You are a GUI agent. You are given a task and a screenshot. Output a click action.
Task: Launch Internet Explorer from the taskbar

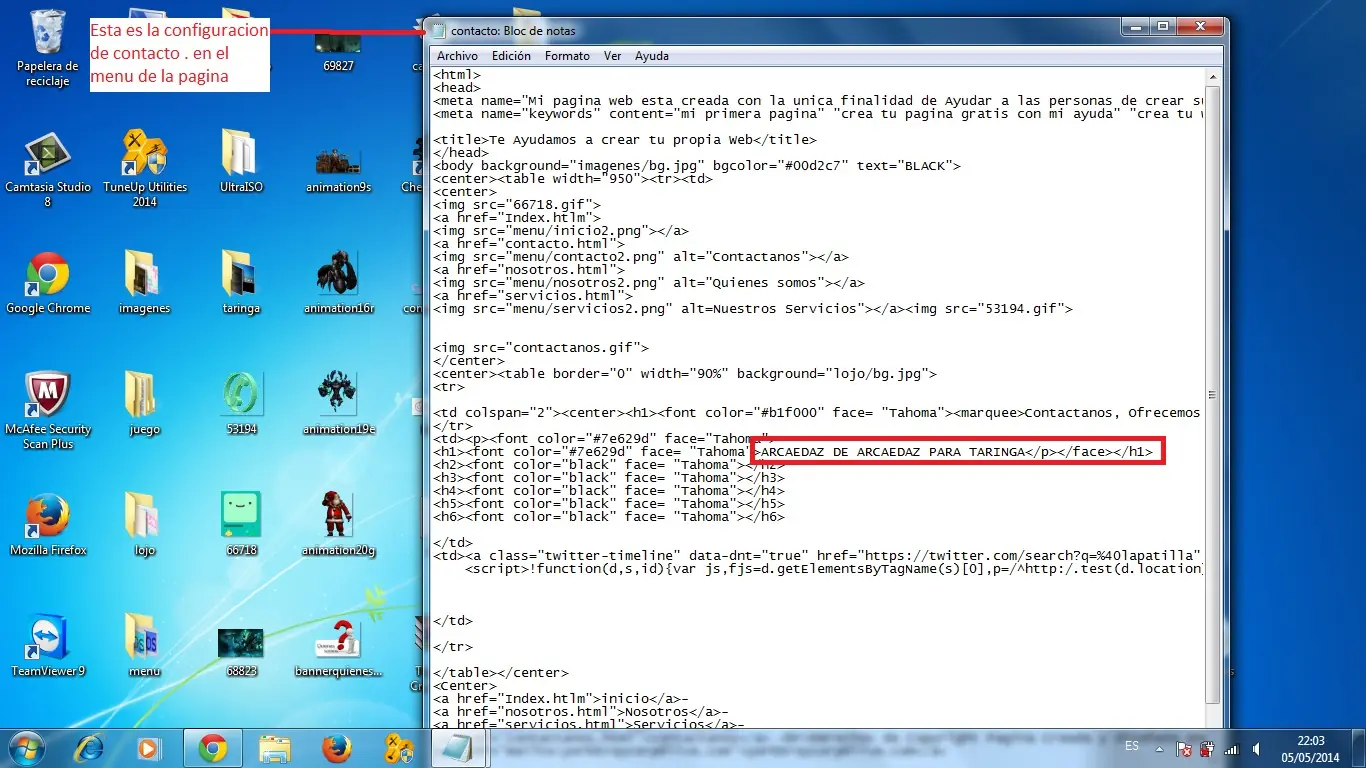pyautogui.click(x=89, y=747)
